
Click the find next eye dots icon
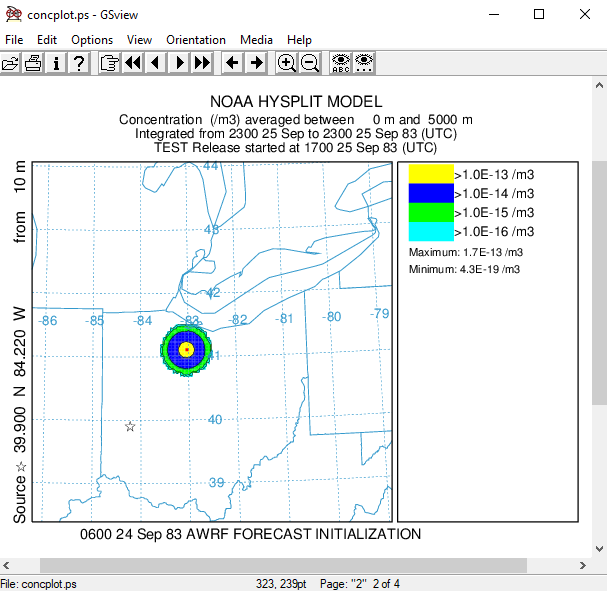(364, 63)
